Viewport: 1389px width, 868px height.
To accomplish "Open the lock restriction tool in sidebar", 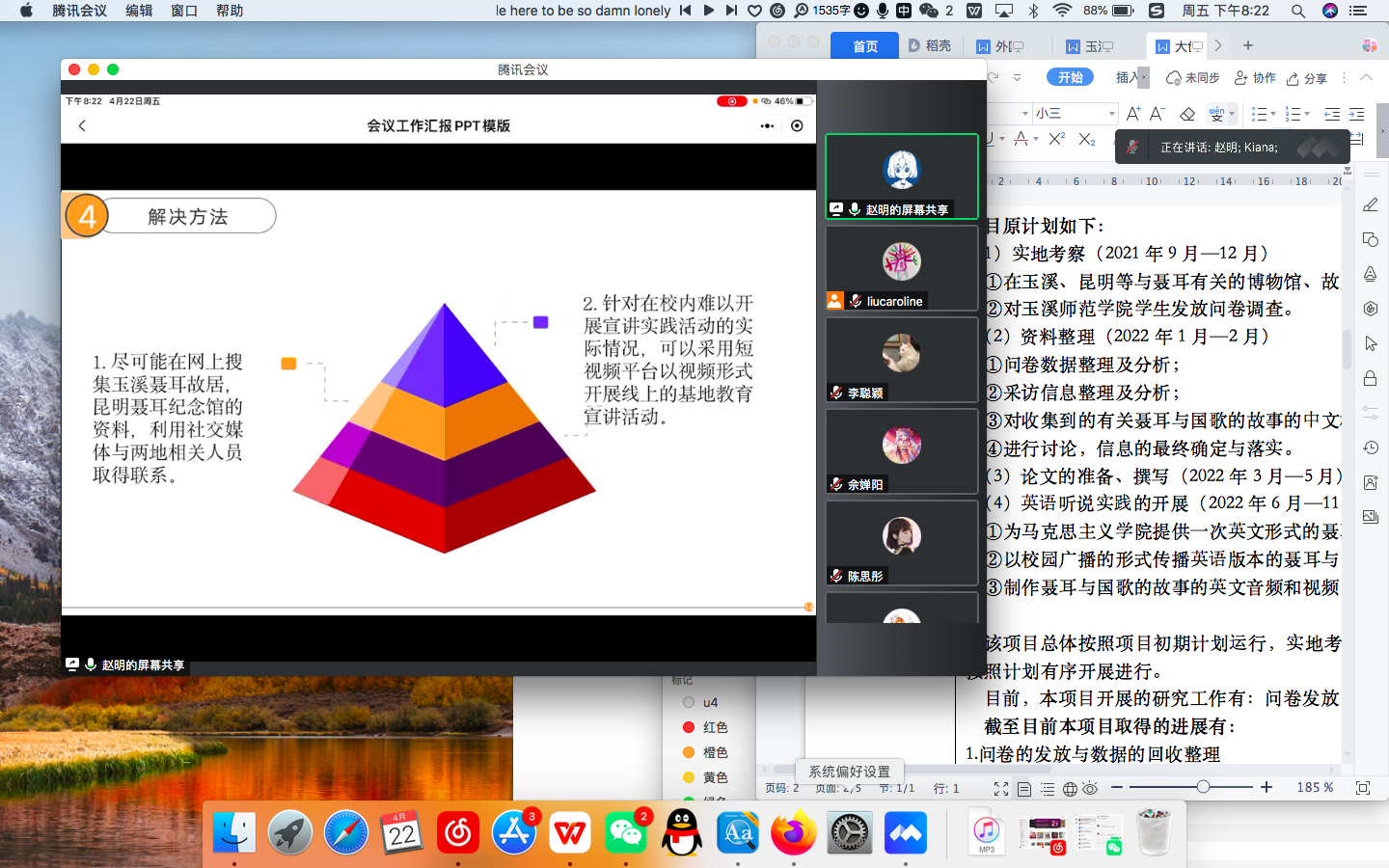I will (x=1370, y=378).
